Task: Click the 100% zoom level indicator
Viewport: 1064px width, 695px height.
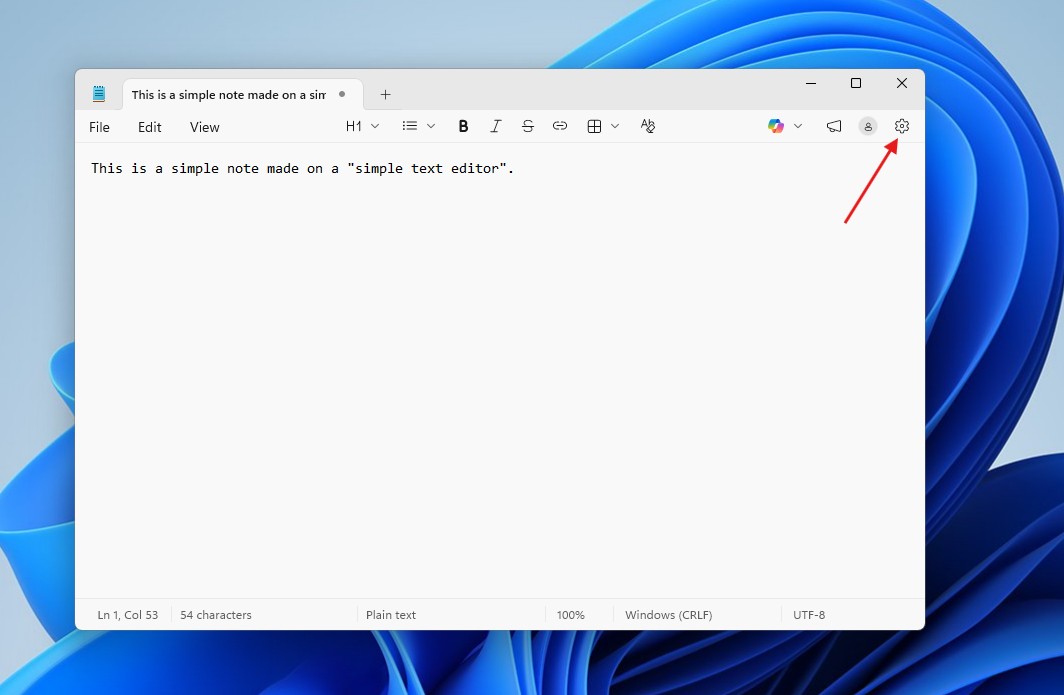Action: [x=570, y=615]
